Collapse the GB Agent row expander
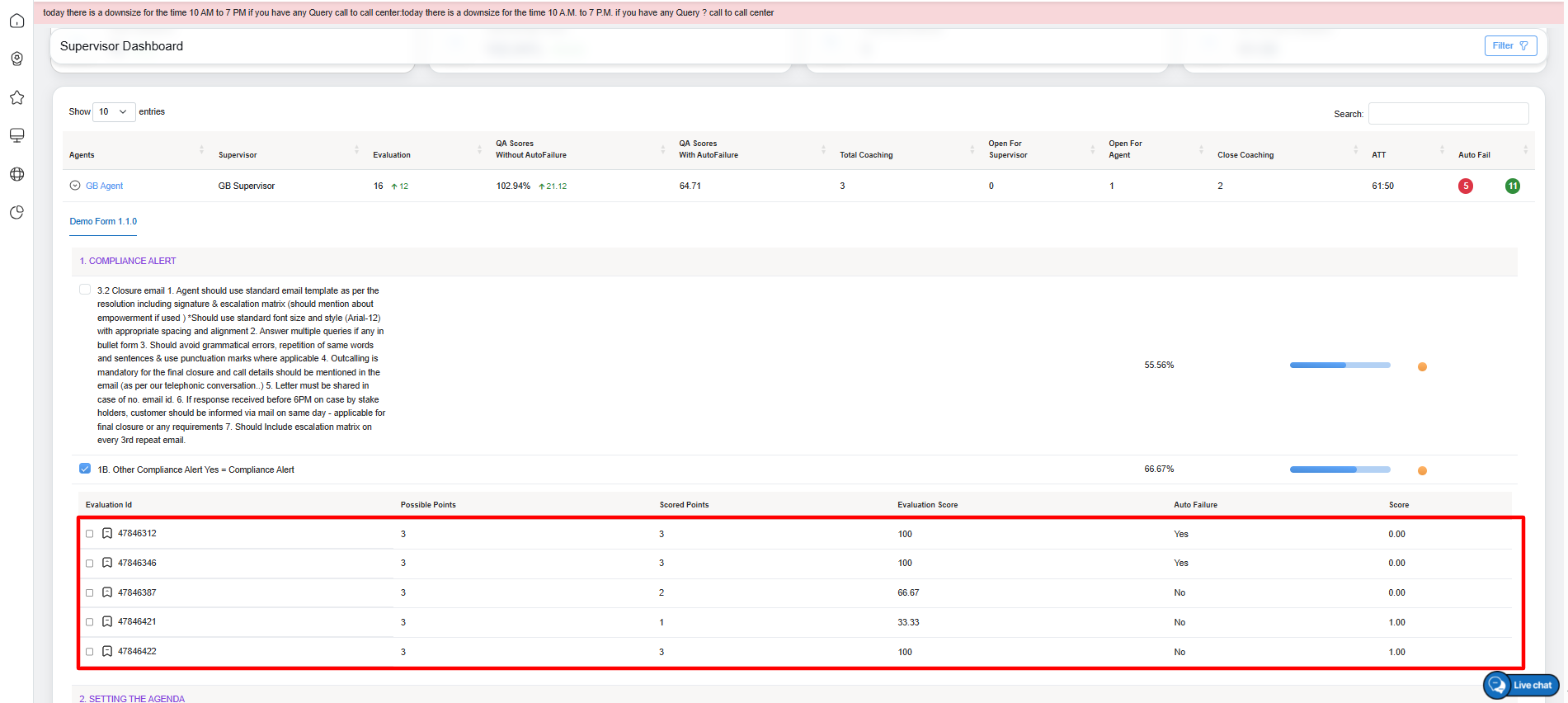 (x=75, y=186)
